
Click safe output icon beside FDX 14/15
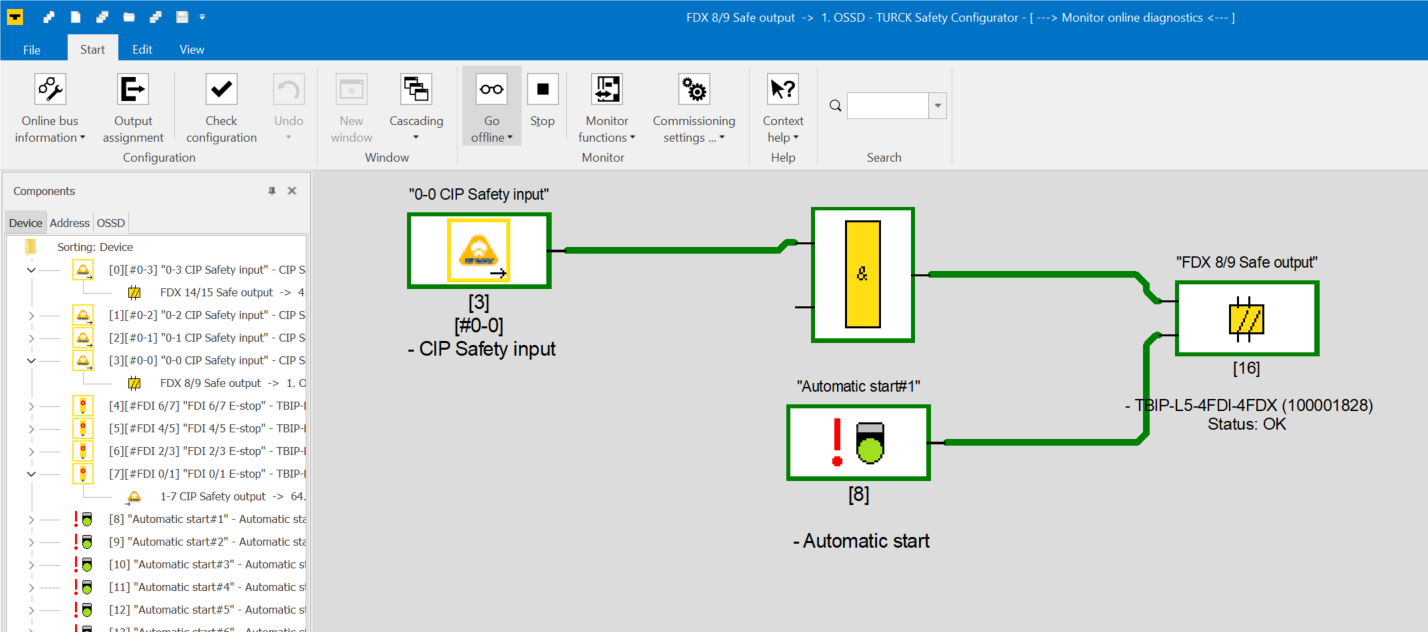[134, 293]
